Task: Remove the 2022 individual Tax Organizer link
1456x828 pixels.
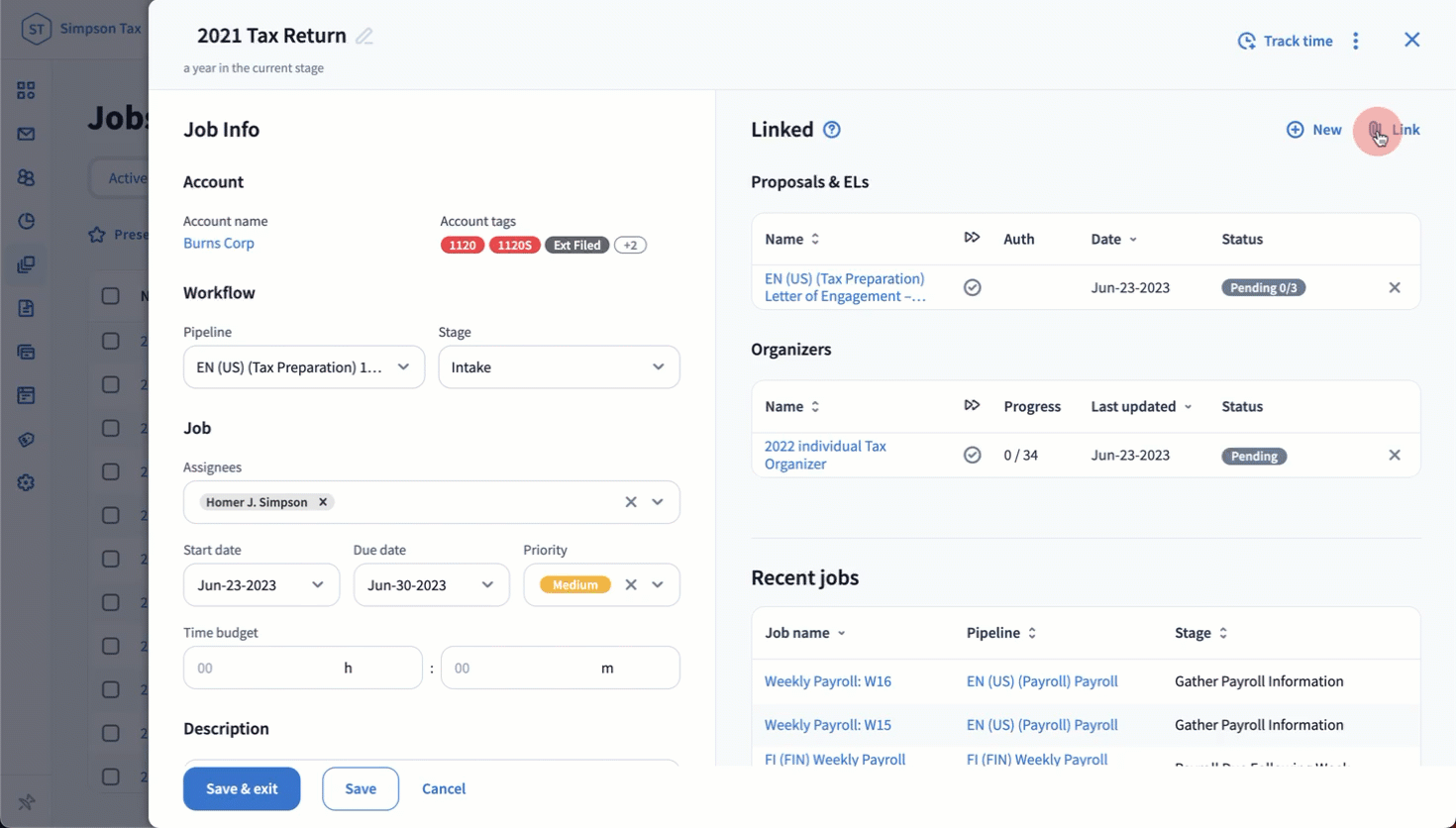Action: coord(1394,455)
